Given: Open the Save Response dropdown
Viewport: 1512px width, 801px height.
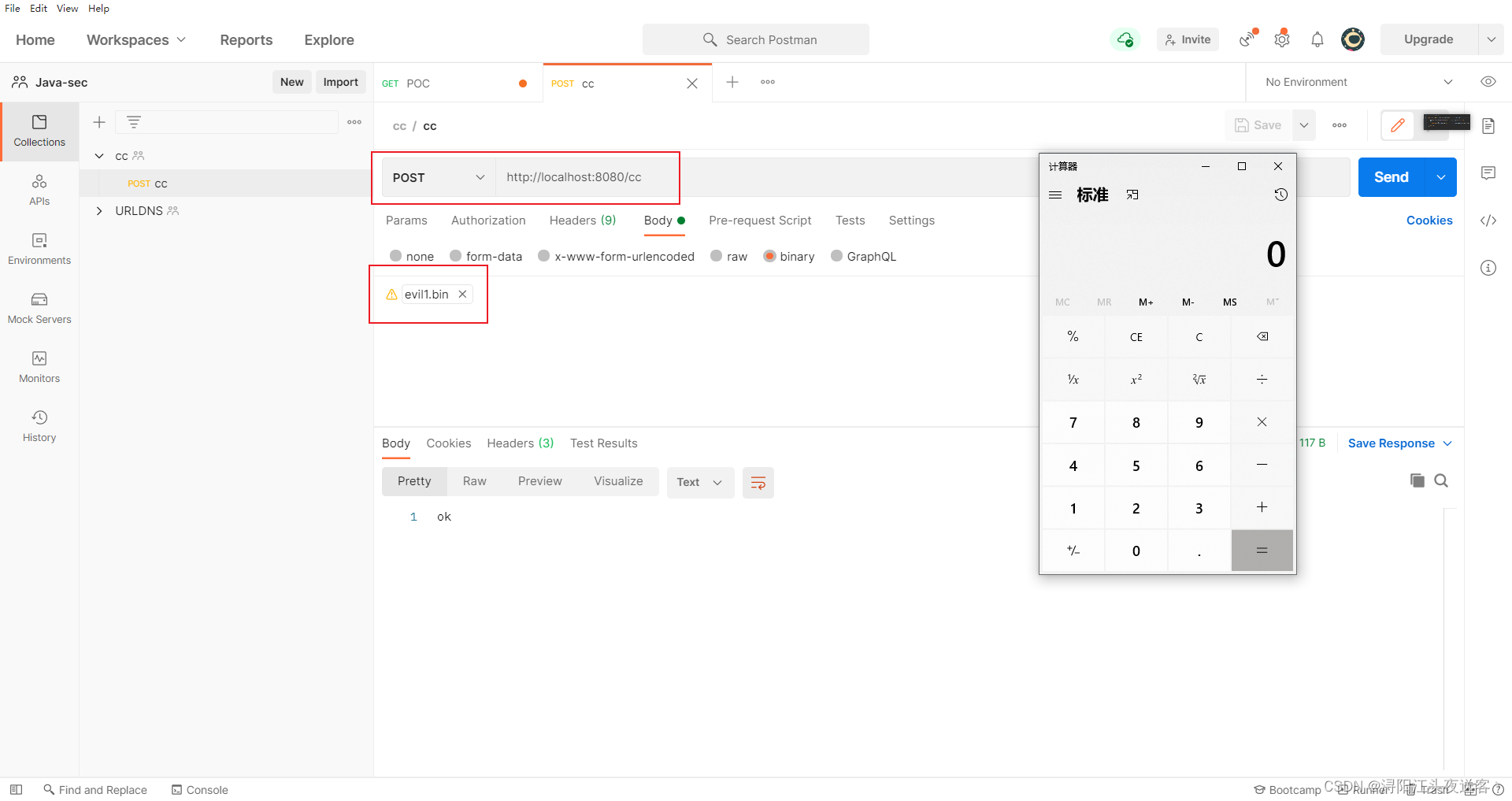Looking at the screenshot, I should [1399, 443].
